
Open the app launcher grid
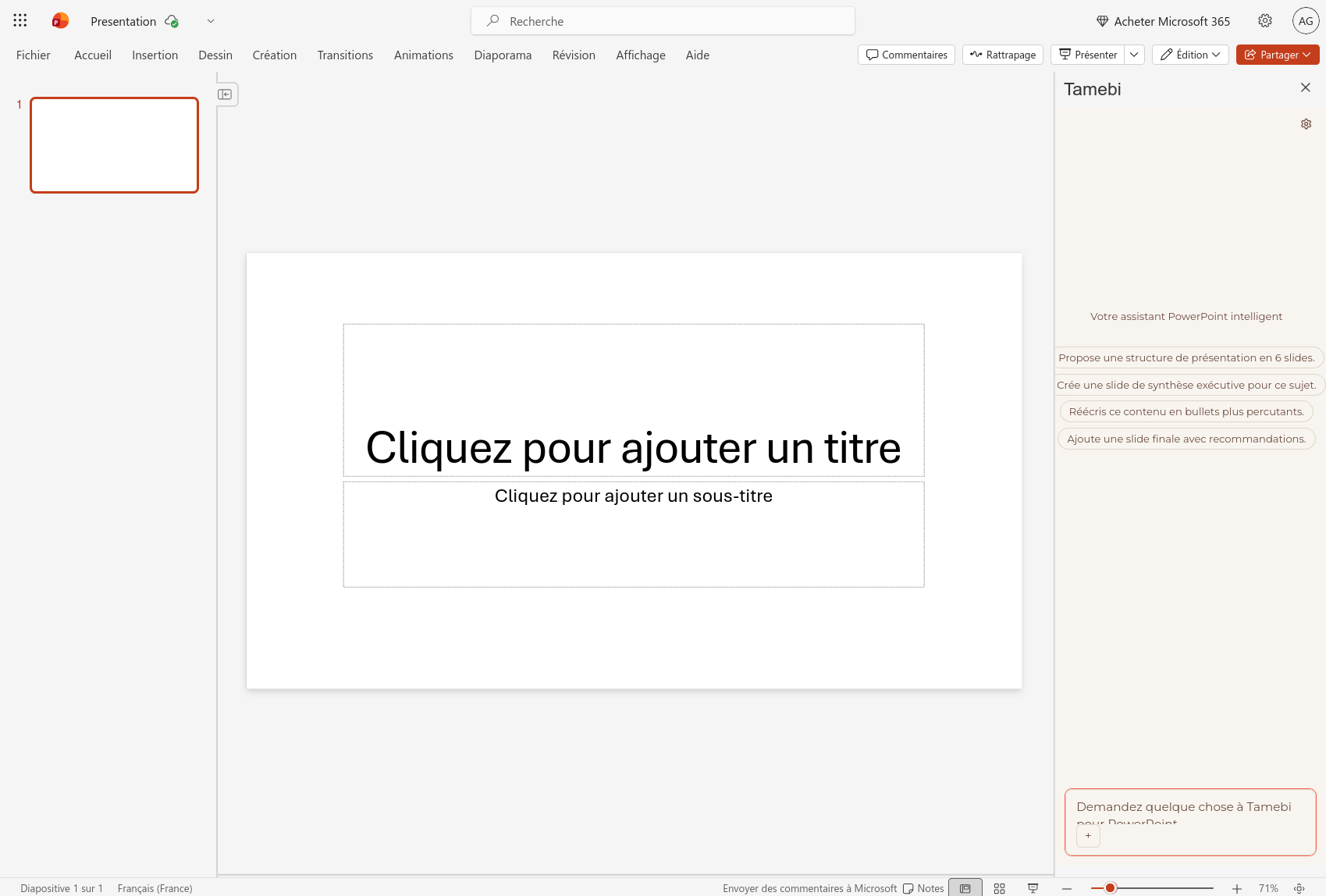pyautogui.click(x=20, y=21)
